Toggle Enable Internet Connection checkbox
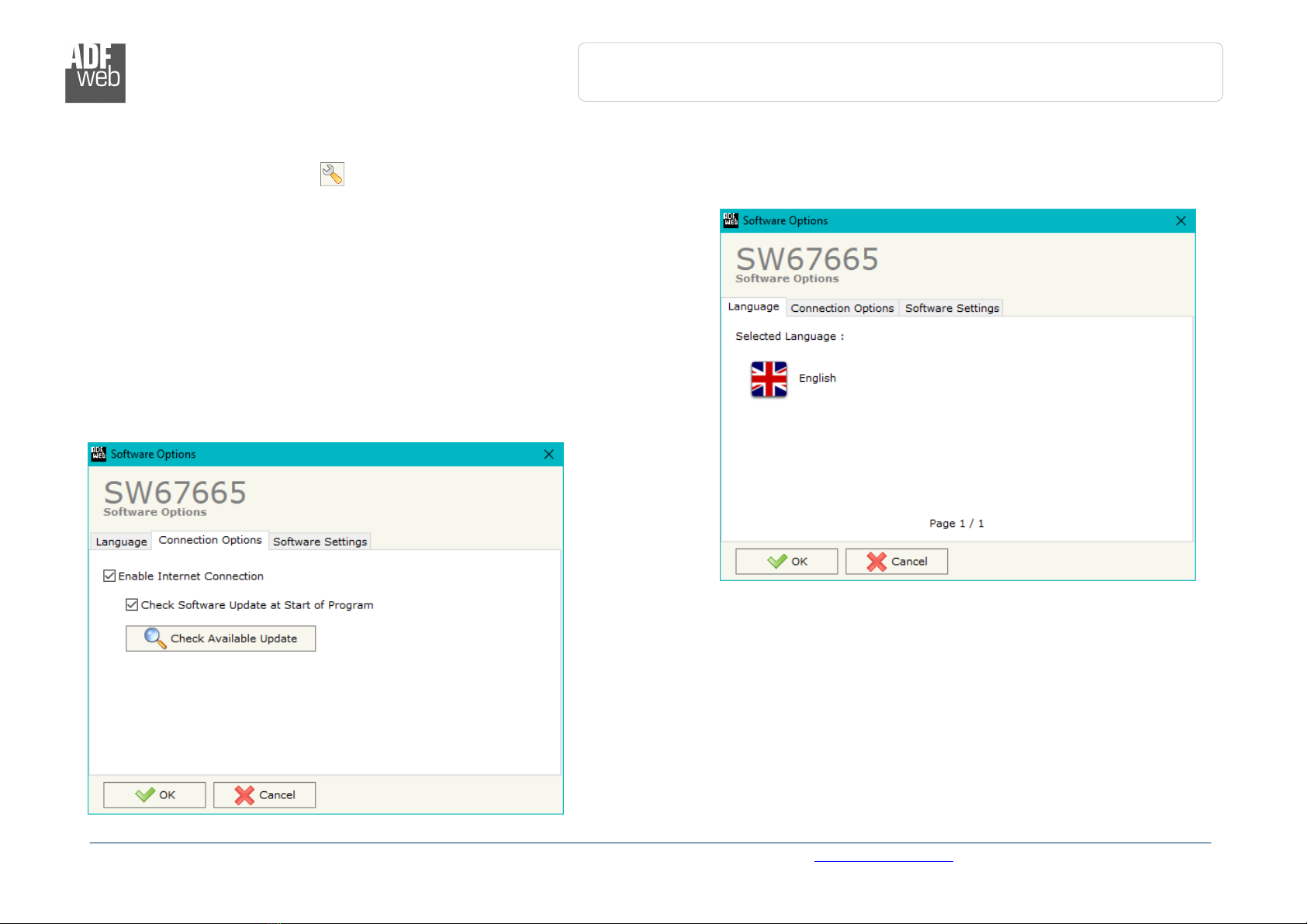The height and width of the screenshot is (924, 1307). [x=109, y=576]
